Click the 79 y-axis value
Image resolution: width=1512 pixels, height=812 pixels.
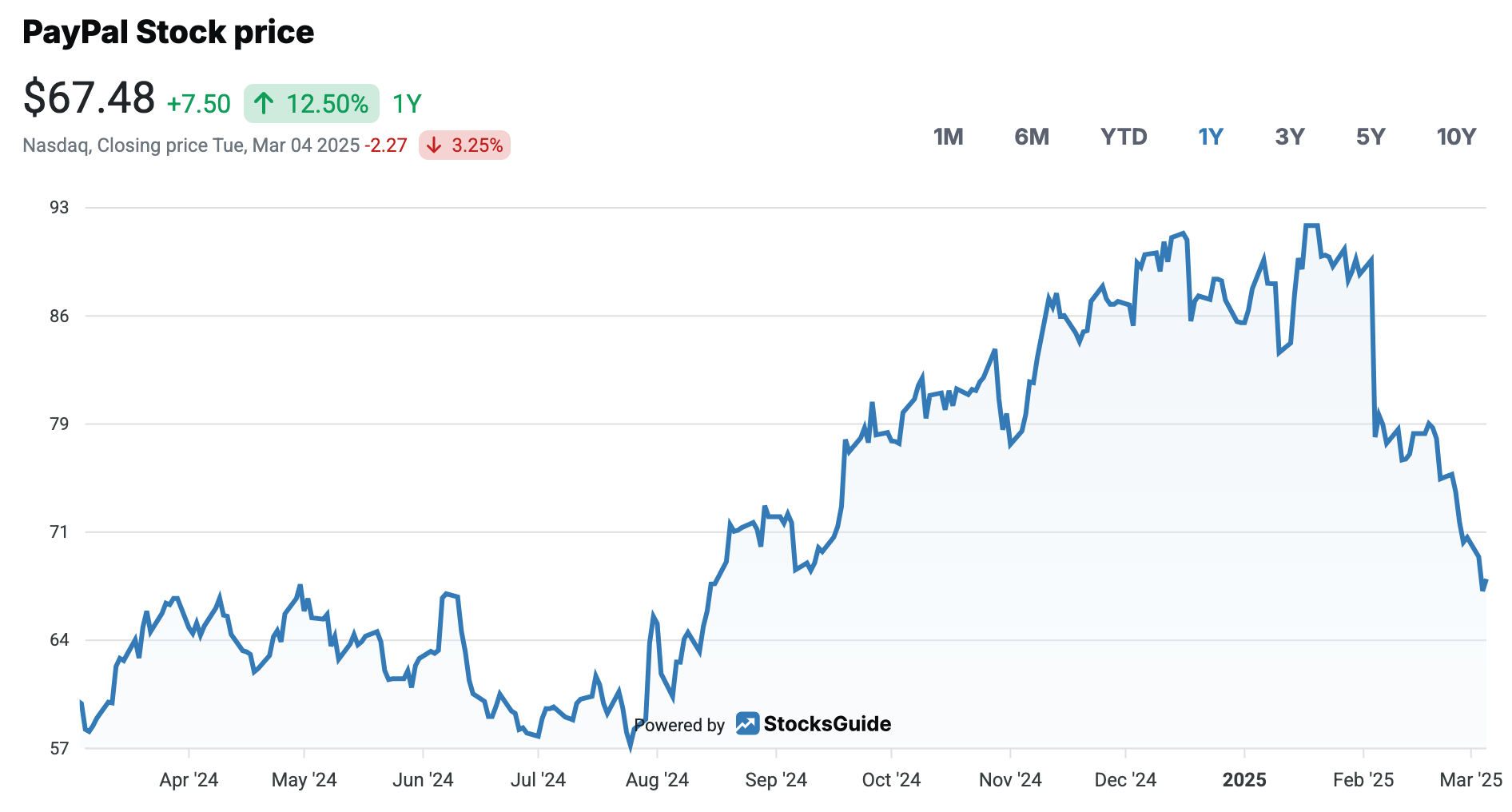[59, 424]
